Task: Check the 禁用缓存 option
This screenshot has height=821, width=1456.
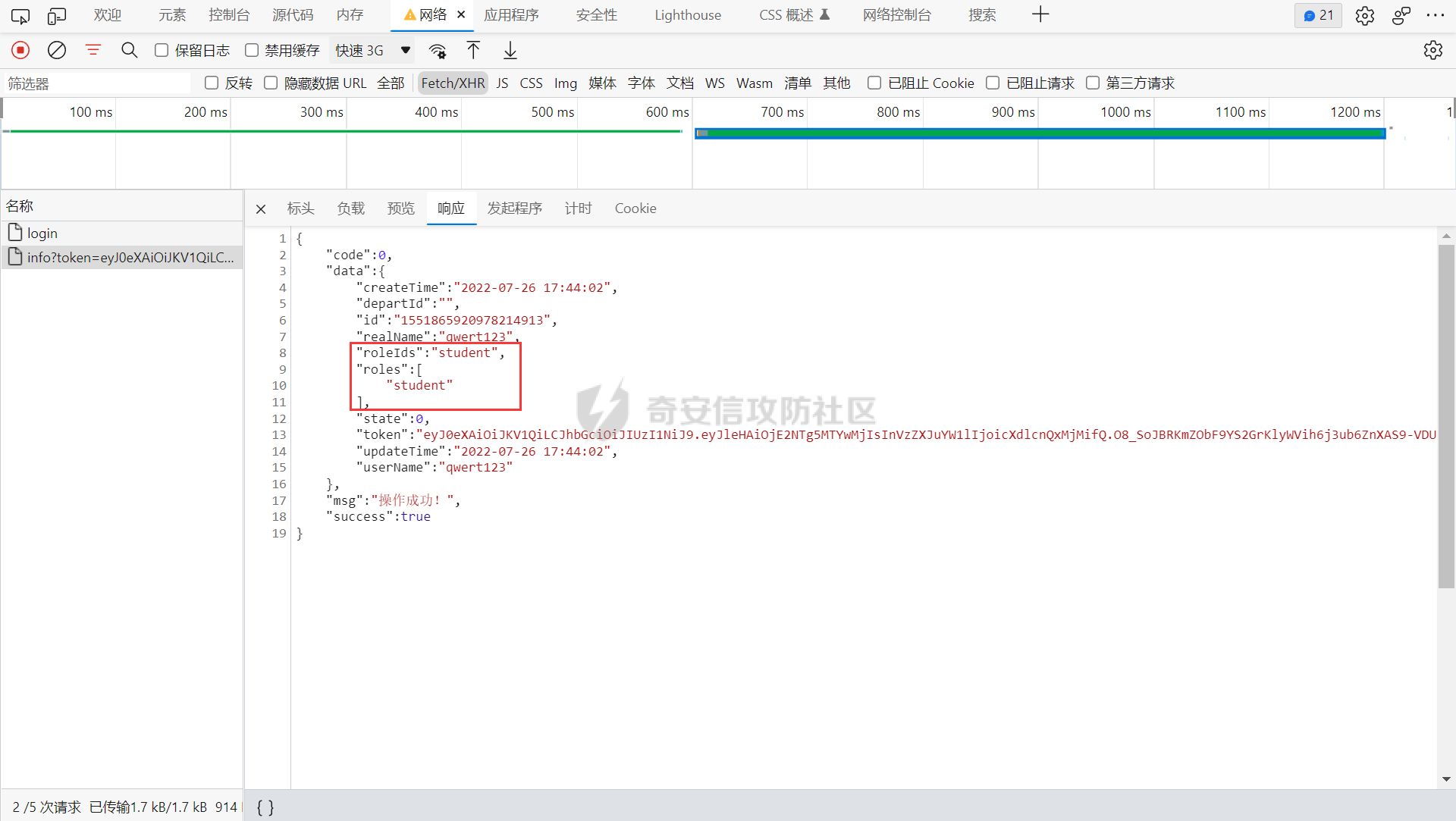Action: (x=252, y=50)
